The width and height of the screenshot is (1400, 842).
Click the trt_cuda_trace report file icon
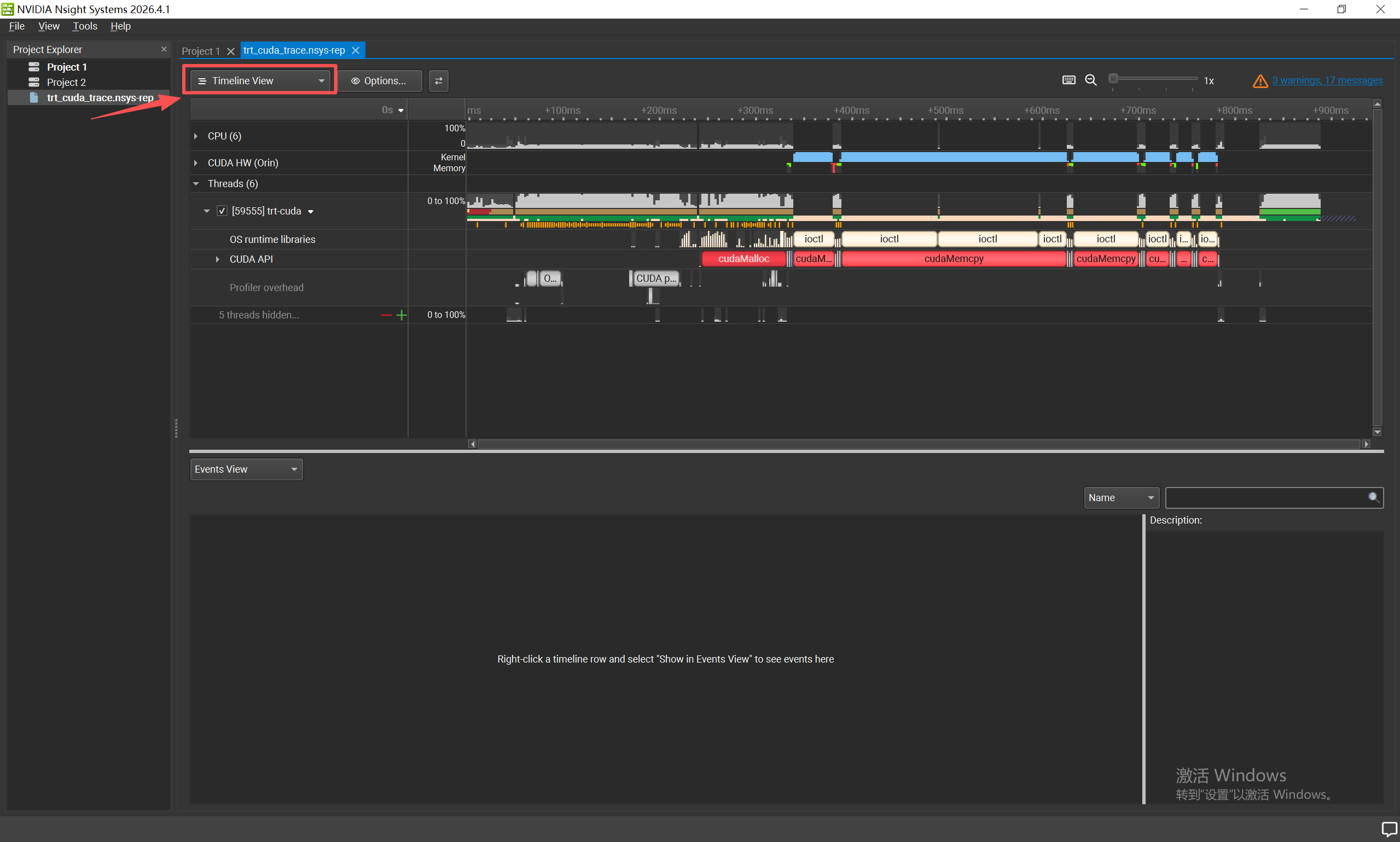coord(34,97)
